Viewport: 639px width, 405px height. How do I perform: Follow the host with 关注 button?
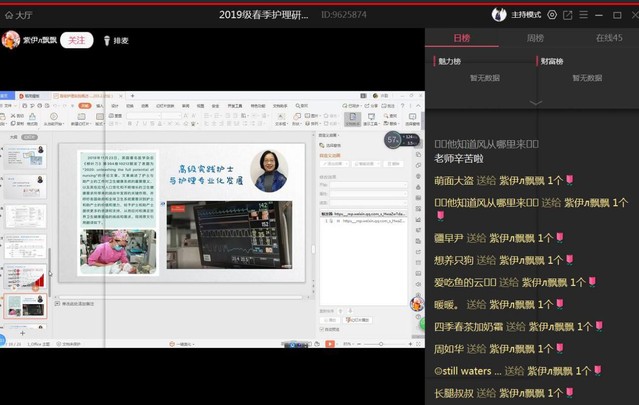(x=76, y=41)
